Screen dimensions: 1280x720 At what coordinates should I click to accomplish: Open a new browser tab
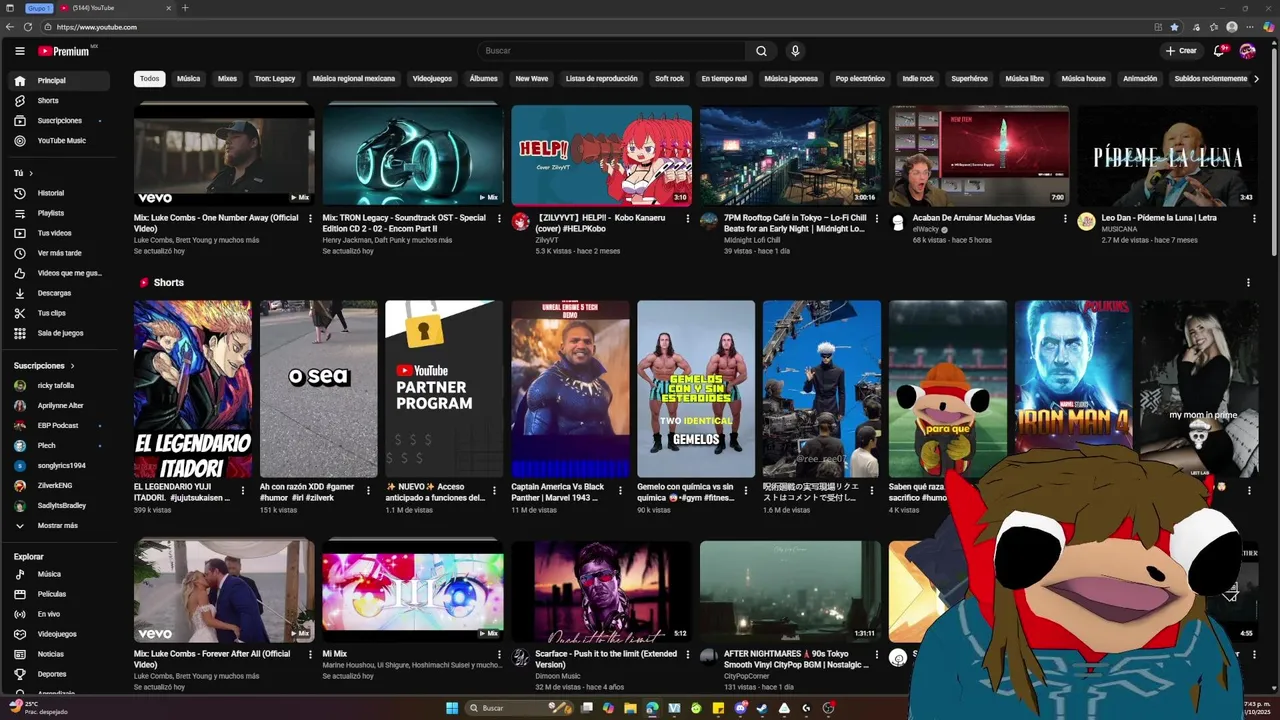click(185, 8)
